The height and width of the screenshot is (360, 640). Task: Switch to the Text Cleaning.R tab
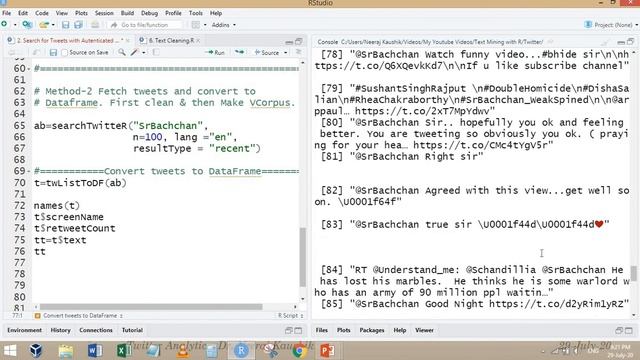pos(171,40)
